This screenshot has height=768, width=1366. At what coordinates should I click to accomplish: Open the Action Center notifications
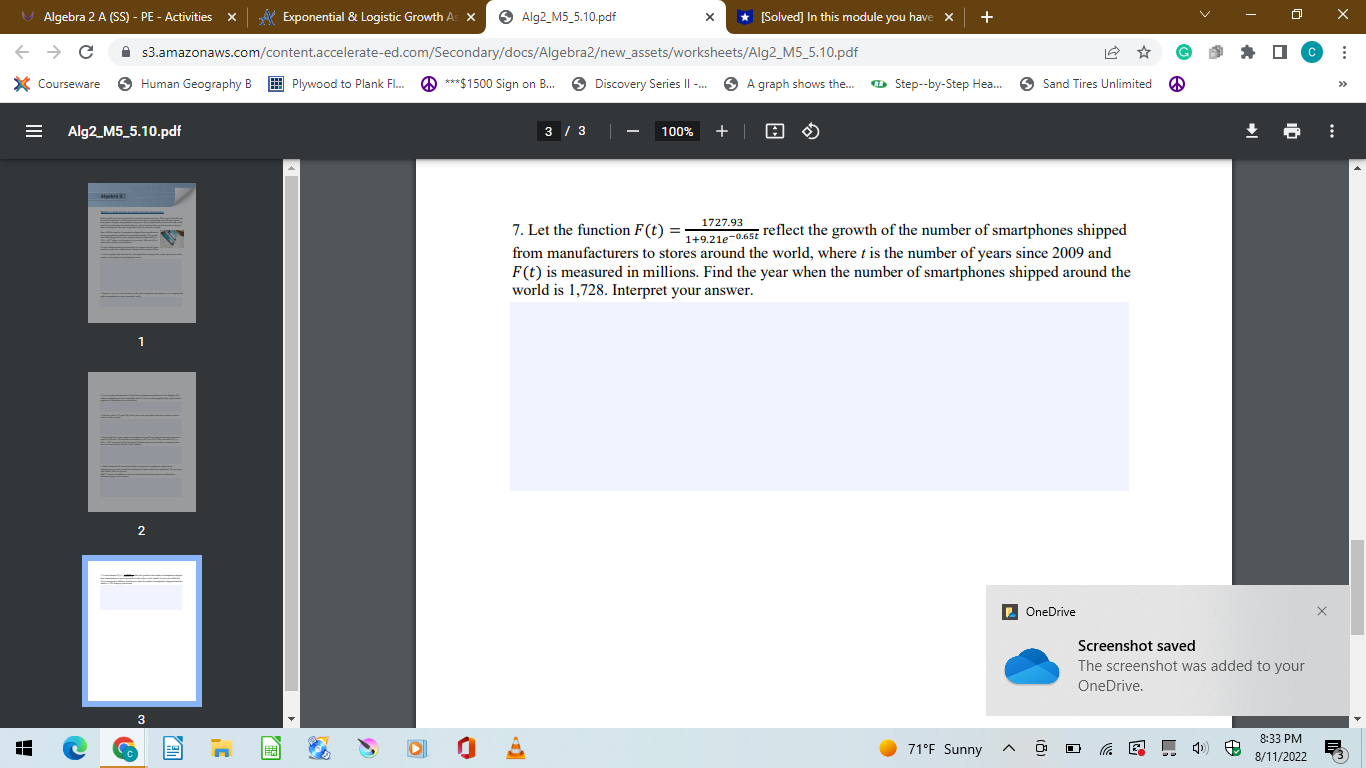click(x=1334, y=749)
